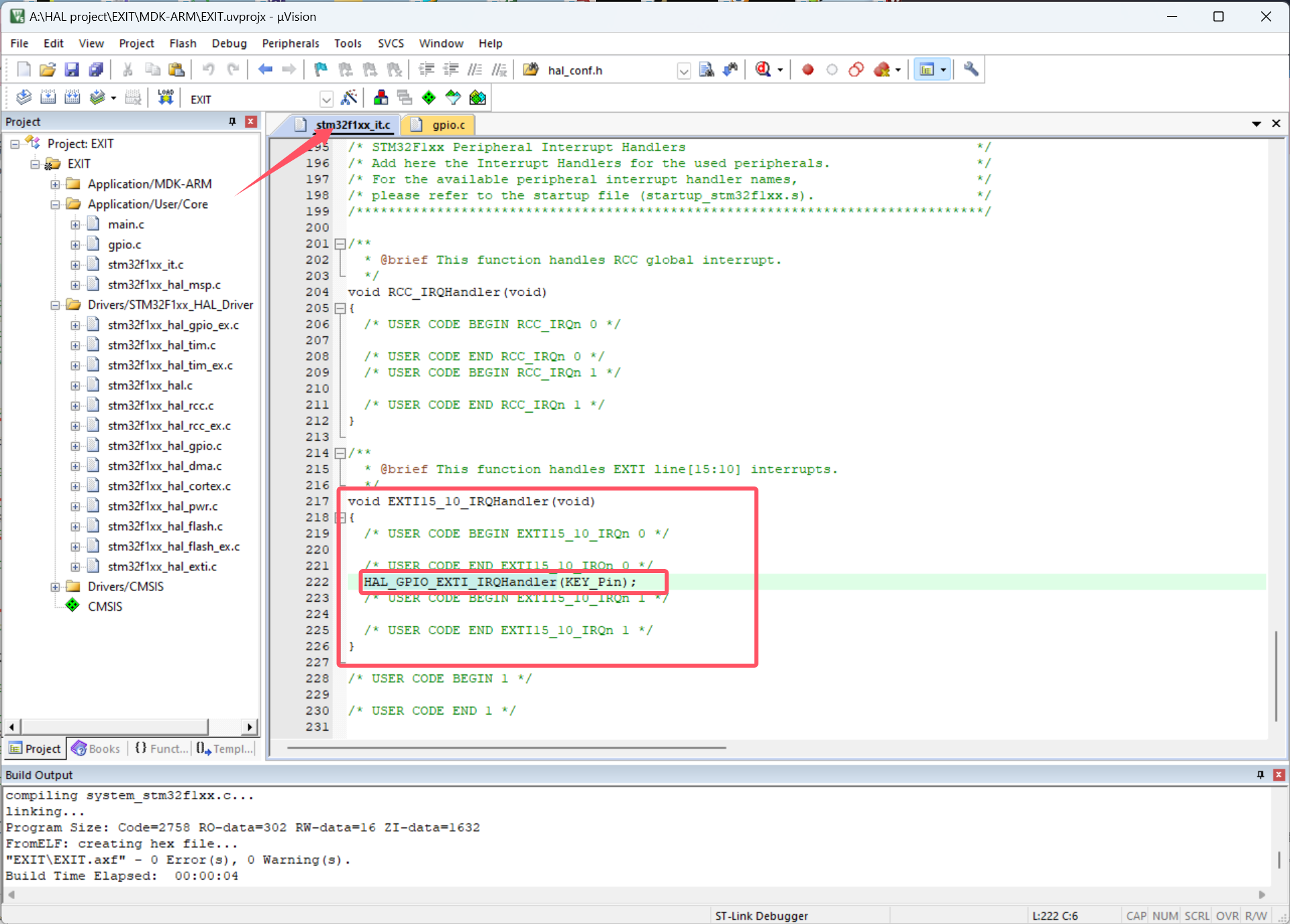The width and height of the screenshot is (1290, 924).
Task: Insert a breakpoint on the current line
Action: [x=807, y=69]
